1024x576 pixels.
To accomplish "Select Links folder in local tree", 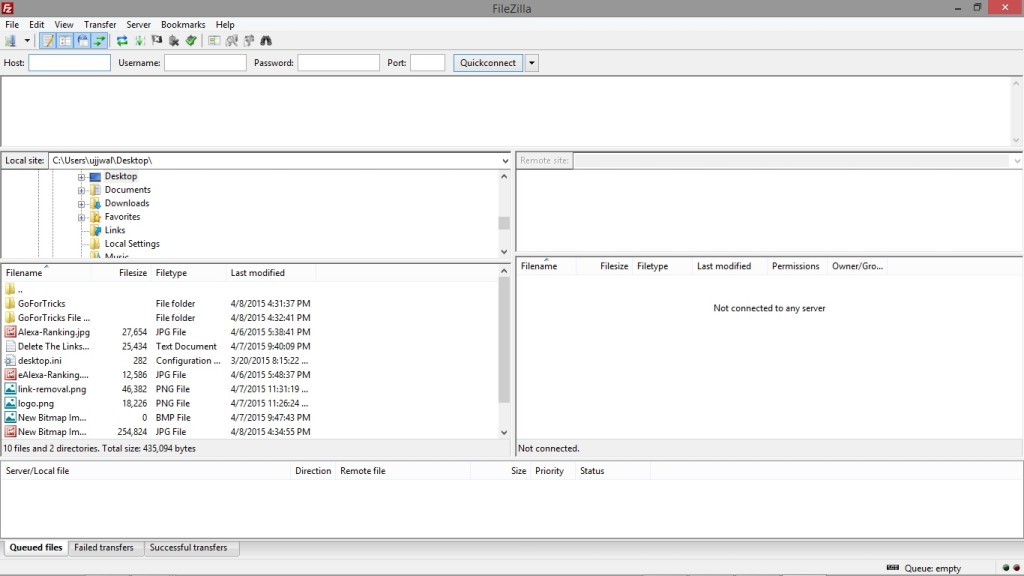I will (x=114, y=230).
